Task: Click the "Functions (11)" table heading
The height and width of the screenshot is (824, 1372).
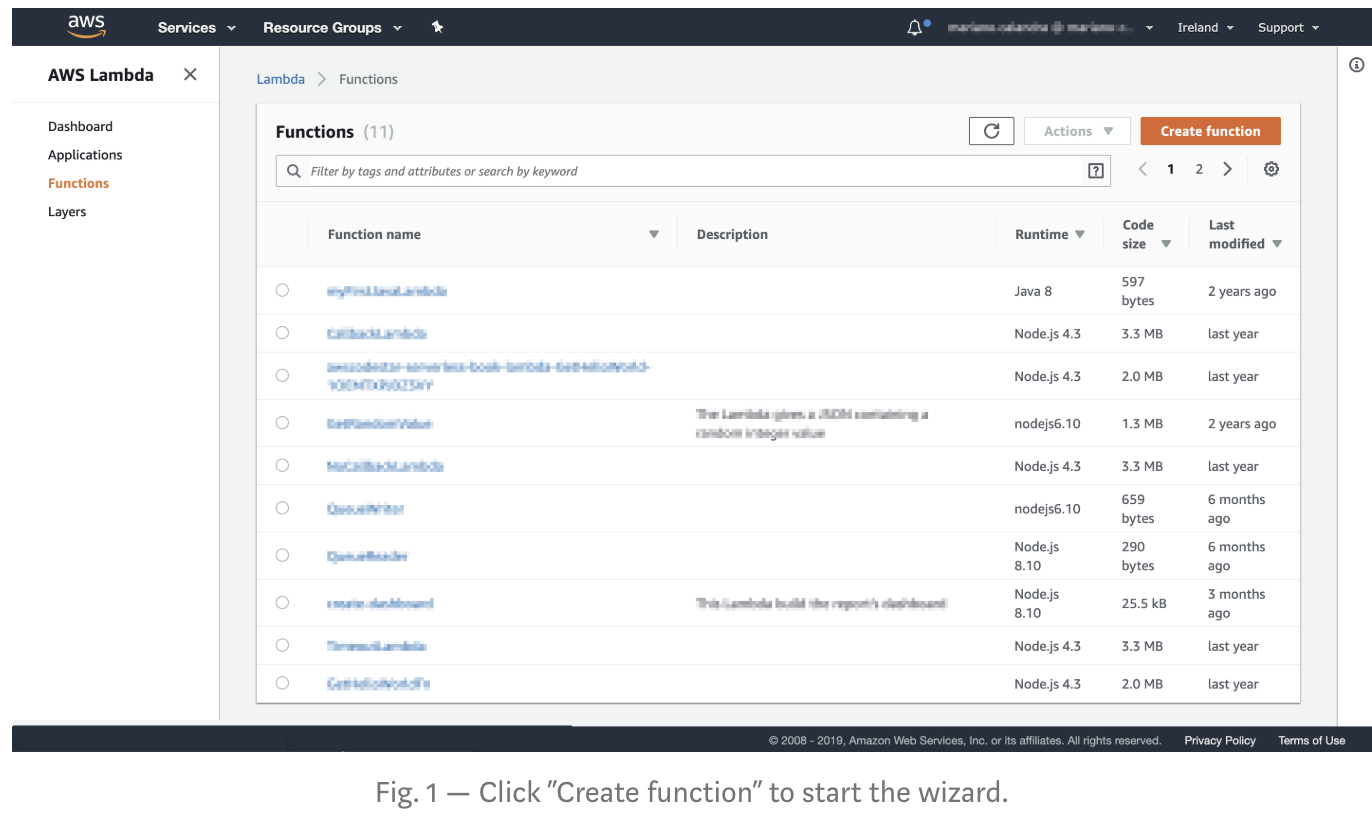Action: click(x=335, y=132)
